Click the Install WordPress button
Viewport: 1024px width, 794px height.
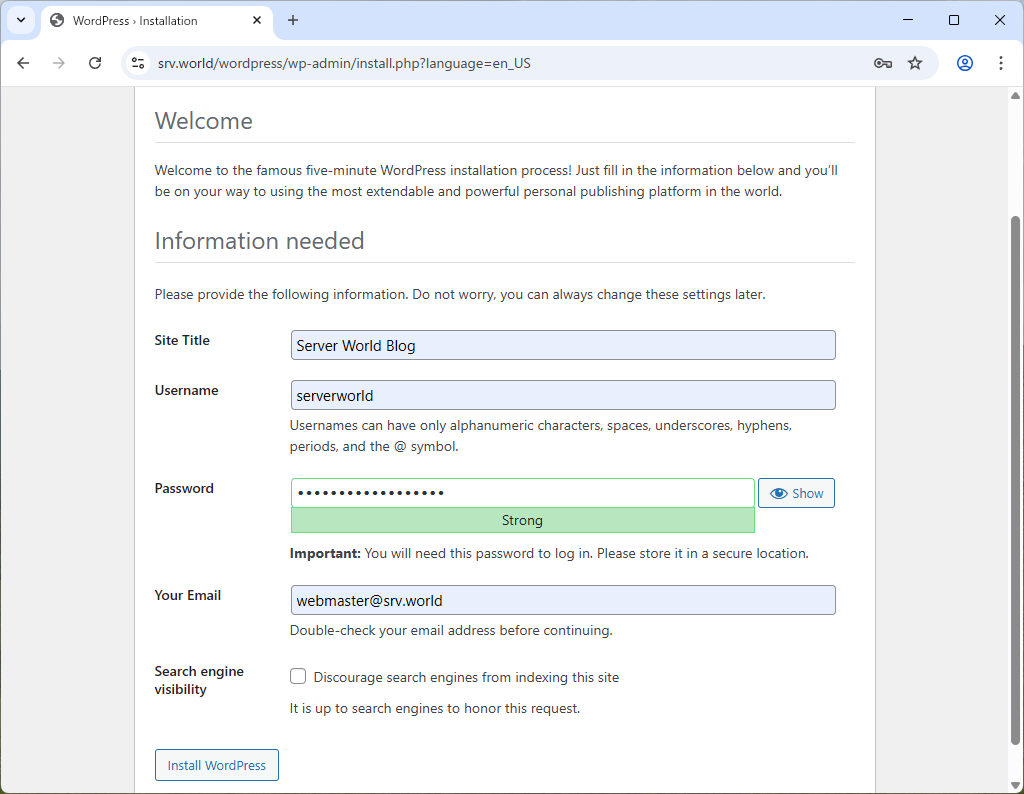tap(216, 764)
